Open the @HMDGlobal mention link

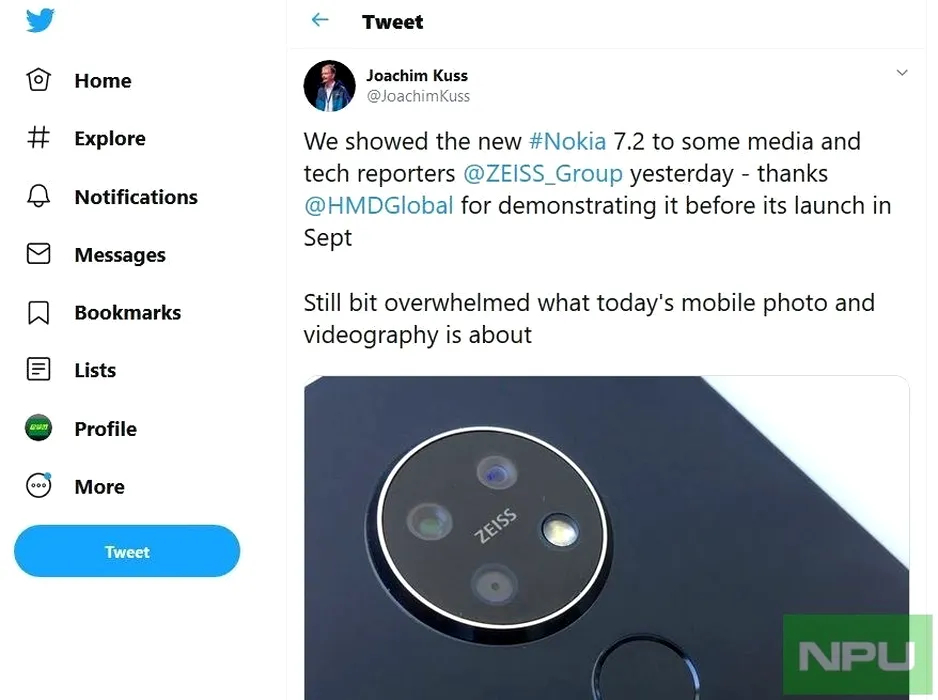click(x=378, y=206)
